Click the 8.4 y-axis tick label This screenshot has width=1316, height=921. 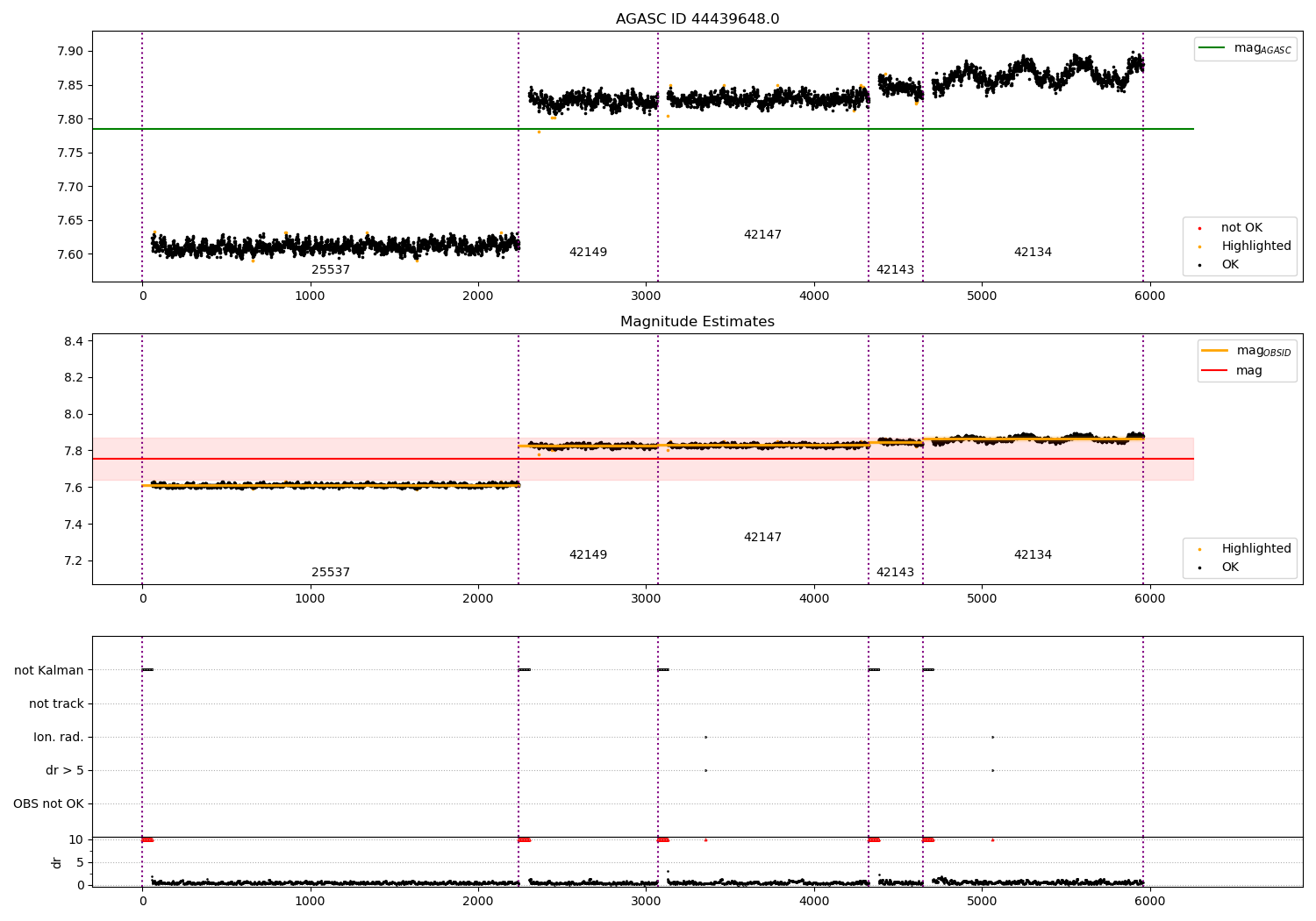74,341
